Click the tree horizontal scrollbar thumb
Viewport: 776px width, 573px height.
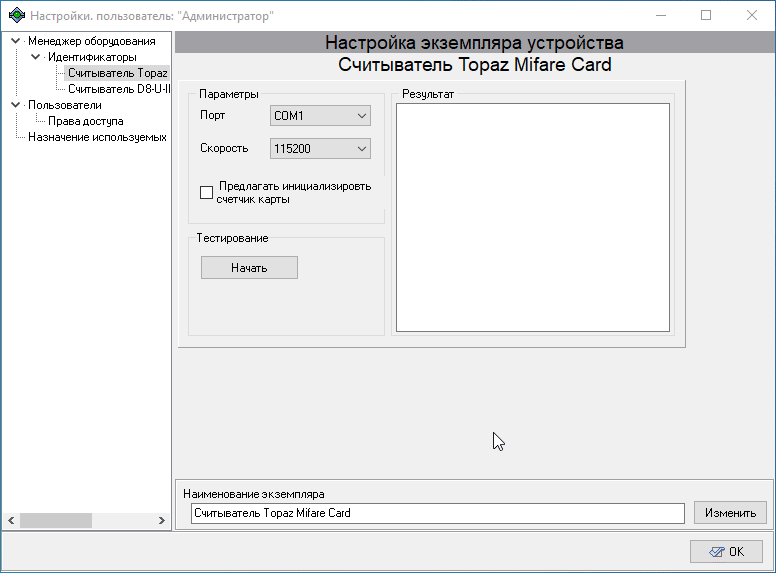pos(56,521)
